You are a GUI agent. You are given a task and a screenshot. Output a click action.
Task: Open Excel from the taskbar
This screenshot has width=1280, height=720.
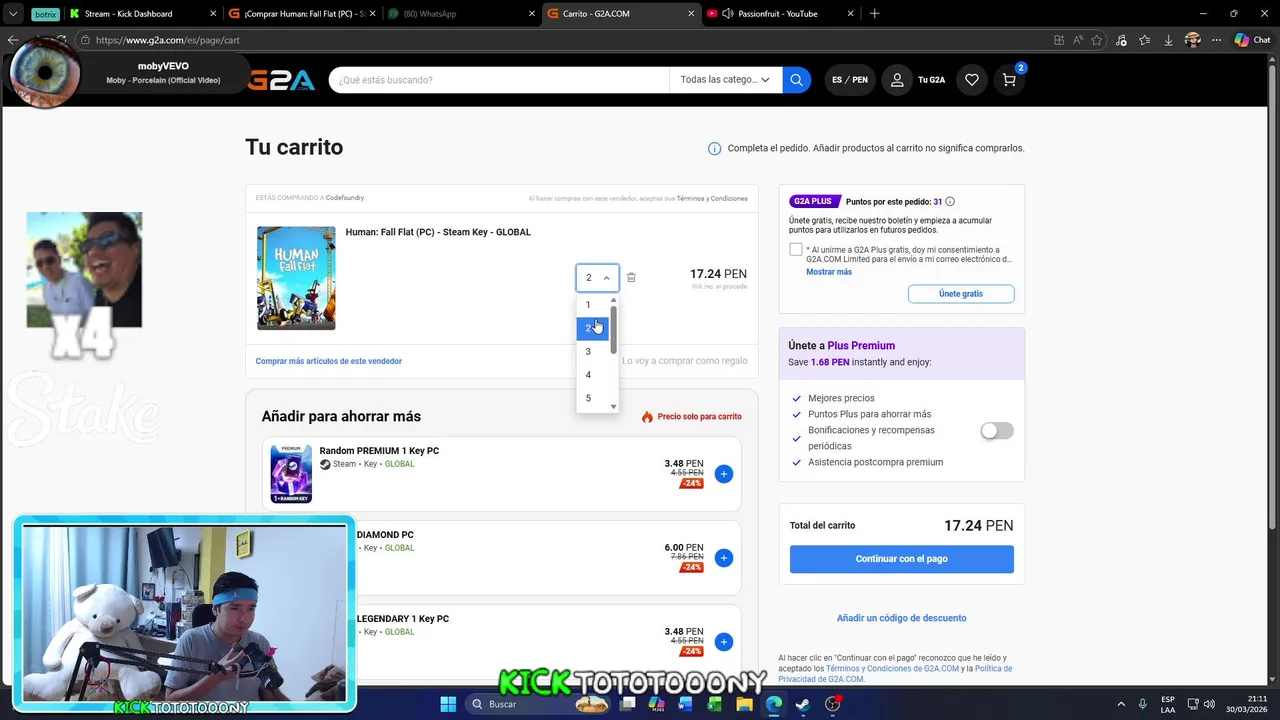tap(715, 704)
